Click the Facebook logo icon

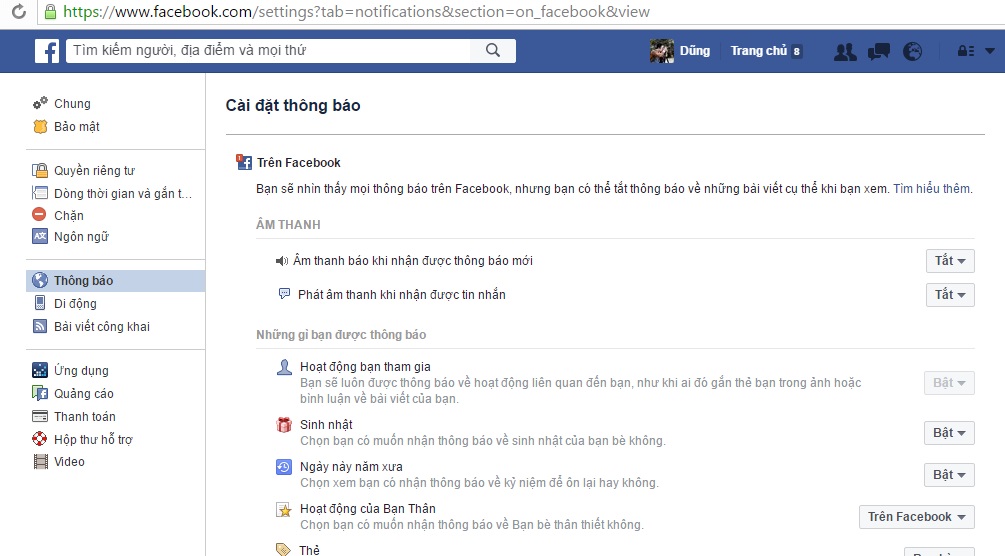tap(47, 51)
